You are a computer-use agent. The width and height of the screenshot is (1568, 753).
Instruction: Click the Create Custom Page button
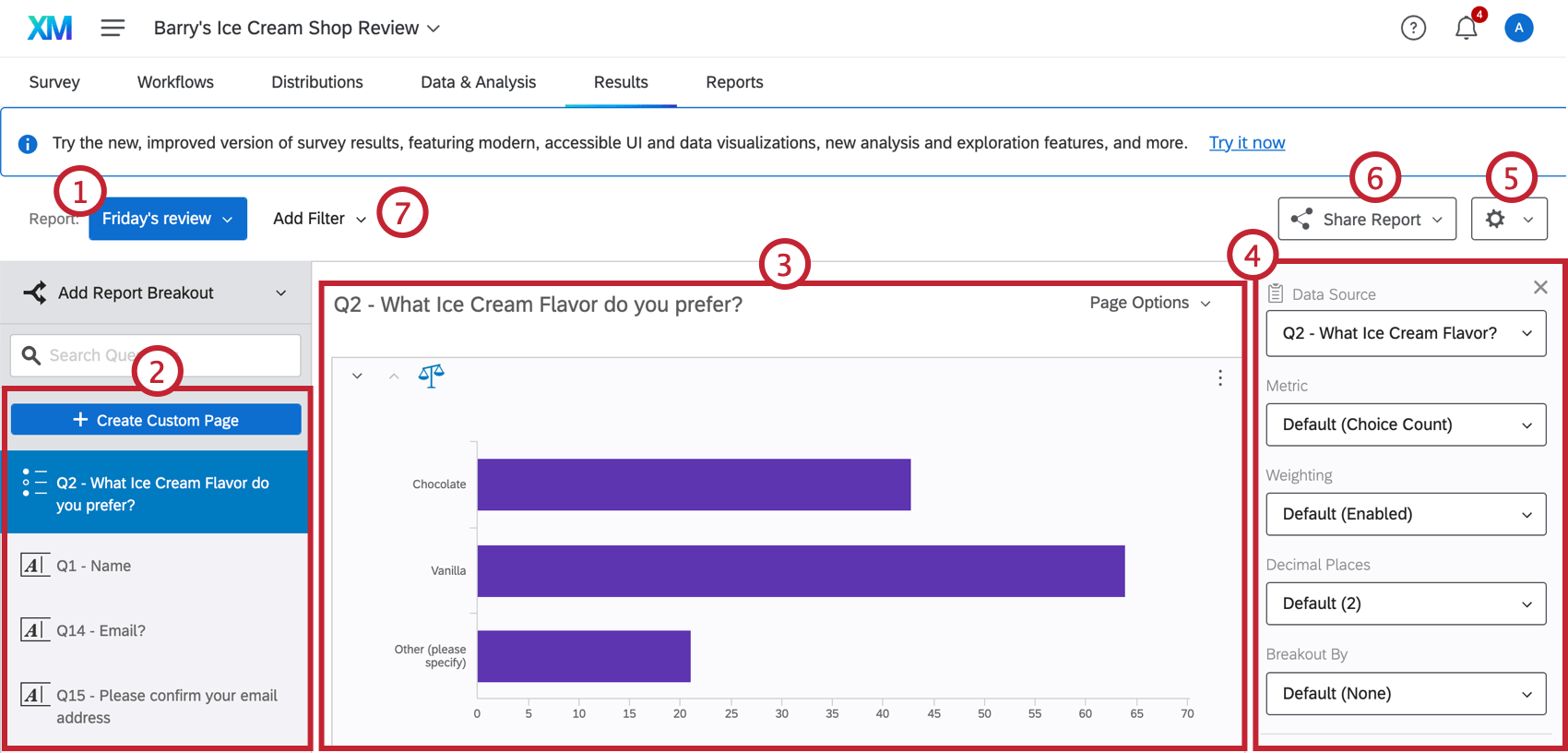click(156, 420)
